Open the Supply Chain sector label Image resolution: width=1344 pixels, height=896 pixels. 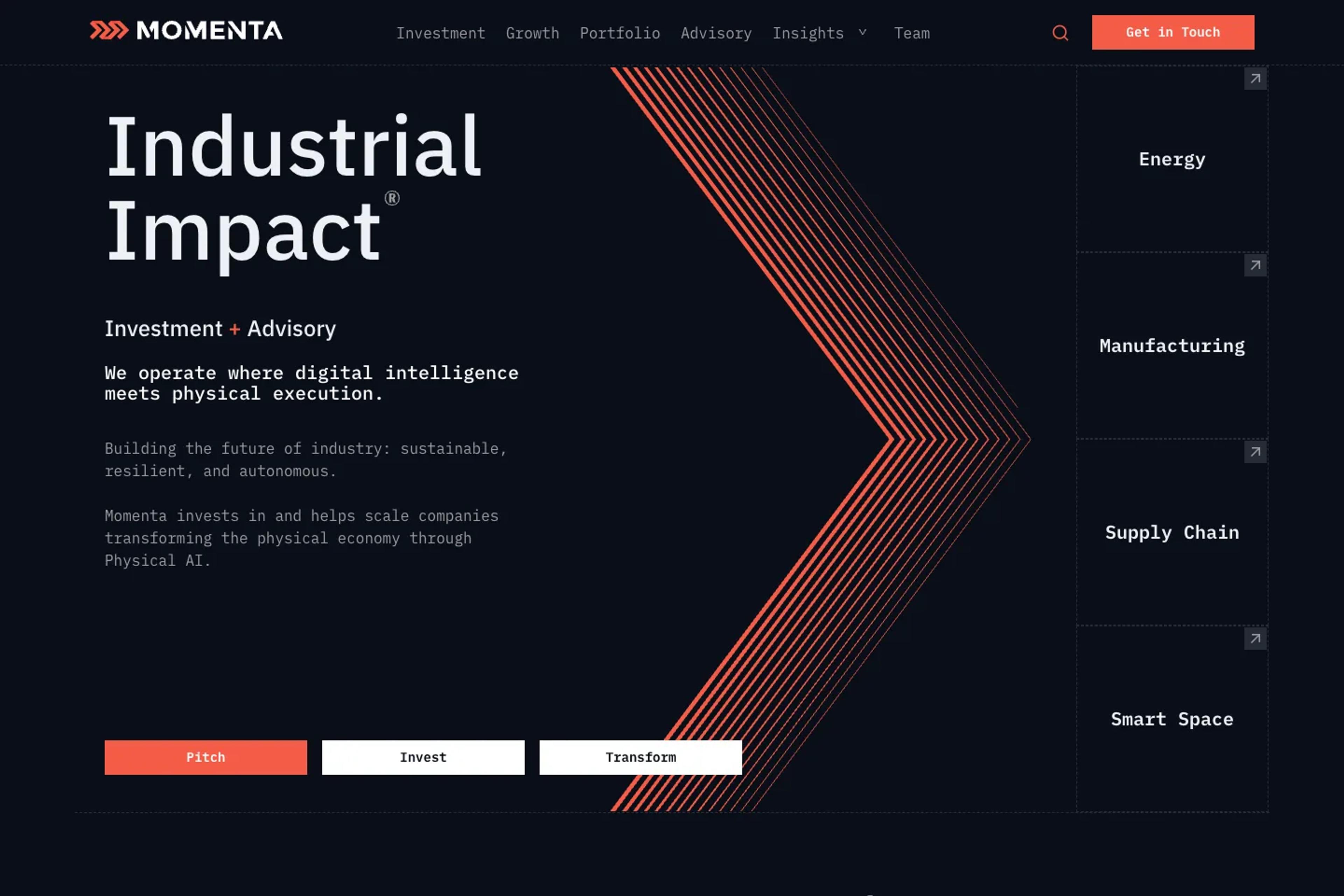click(x=1172, y=533)
